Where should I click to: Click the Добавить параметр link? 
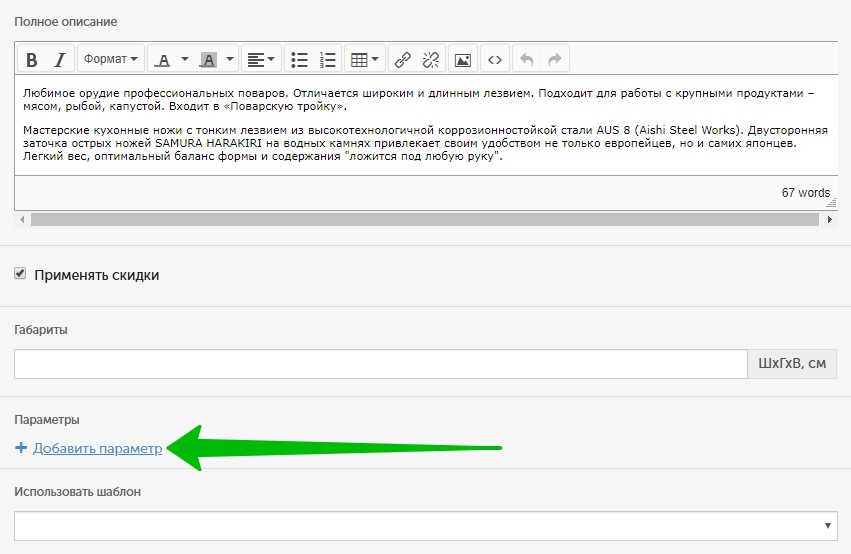[97, 449]
